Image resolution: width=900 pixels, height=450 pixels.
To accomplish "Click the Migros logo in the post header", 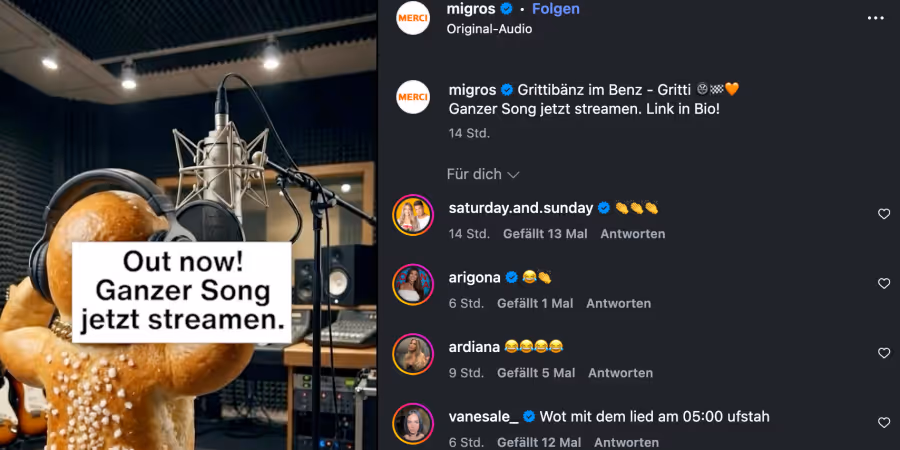I will 413,18.
